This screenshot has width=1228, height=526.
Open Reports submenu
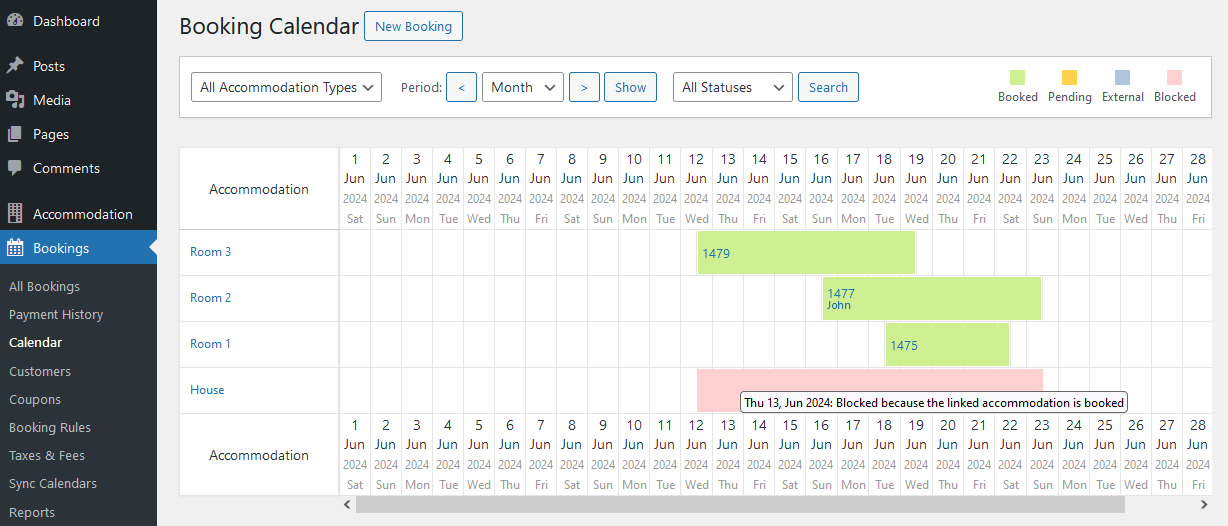[32, 512]
